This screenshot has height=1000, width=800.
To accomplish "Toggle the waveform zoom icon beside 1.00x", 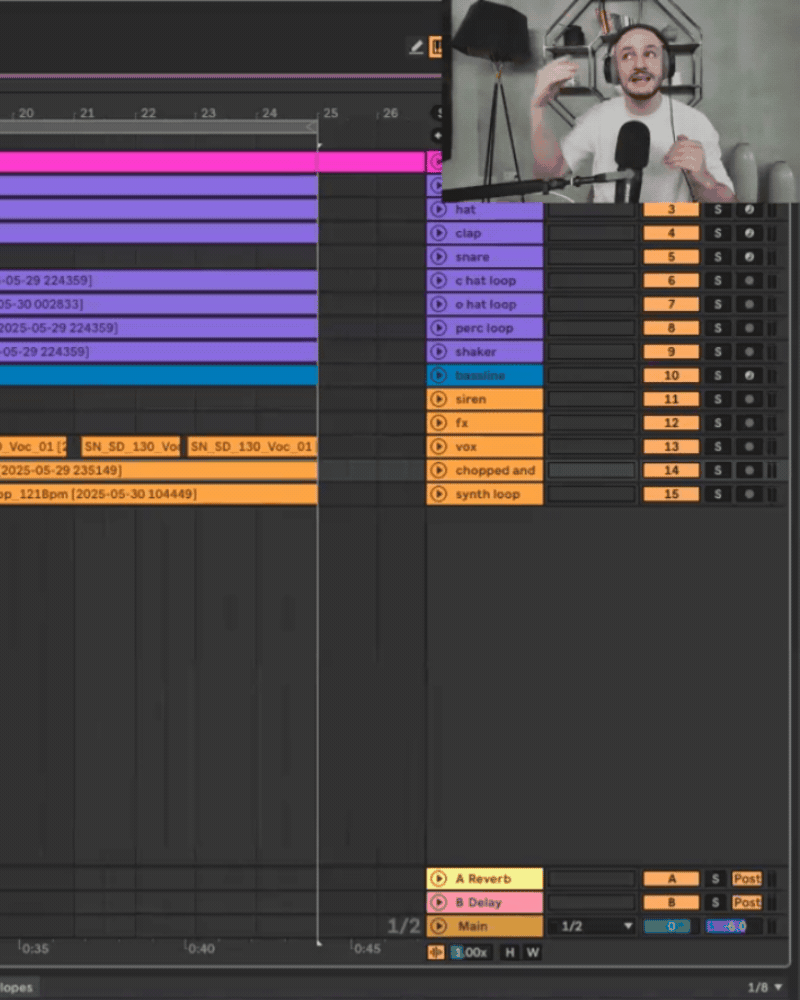I will 436,953.
